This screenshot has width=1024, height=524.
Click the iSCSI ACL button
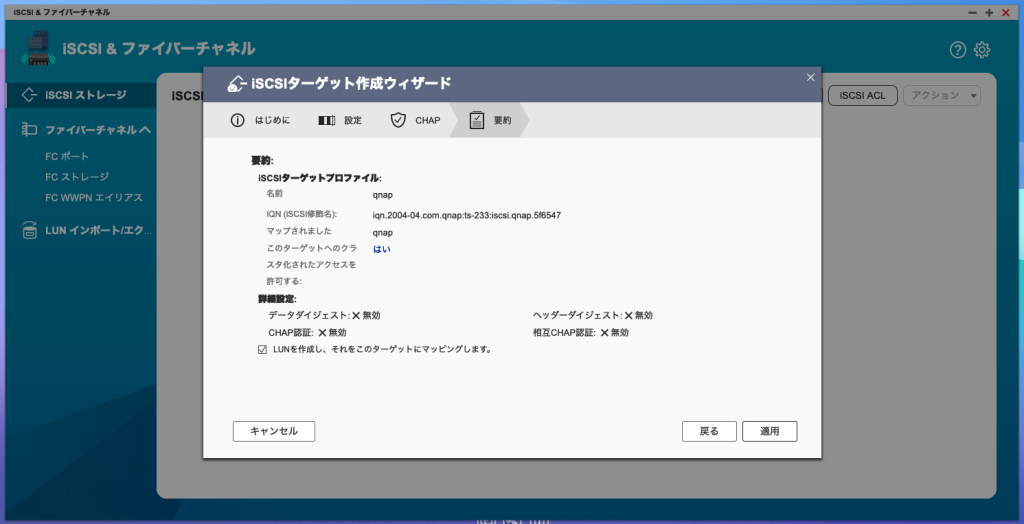coord(862,95)
